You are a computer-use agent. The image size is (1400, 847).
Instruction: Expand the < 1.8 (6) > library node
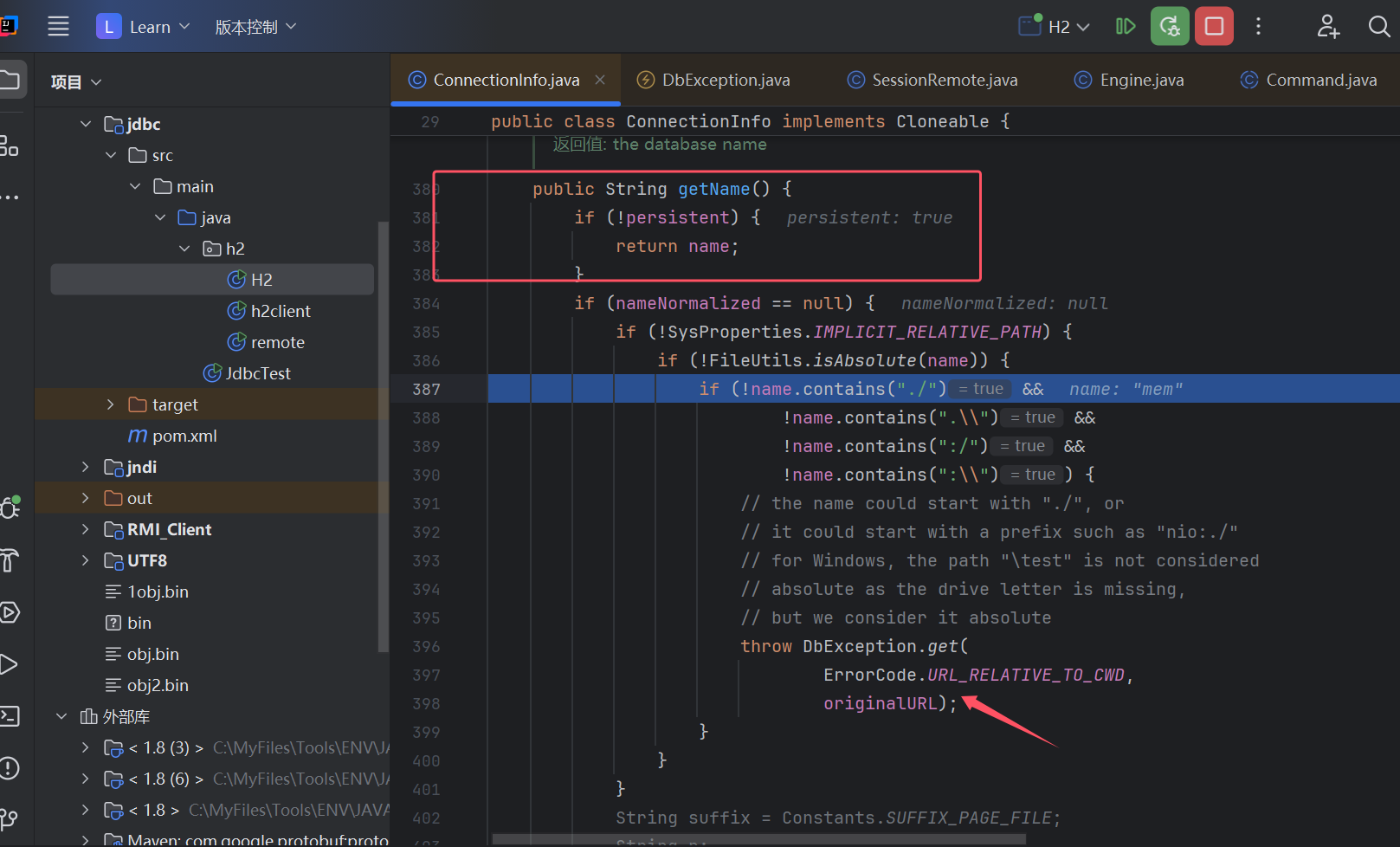click(86, 779)
